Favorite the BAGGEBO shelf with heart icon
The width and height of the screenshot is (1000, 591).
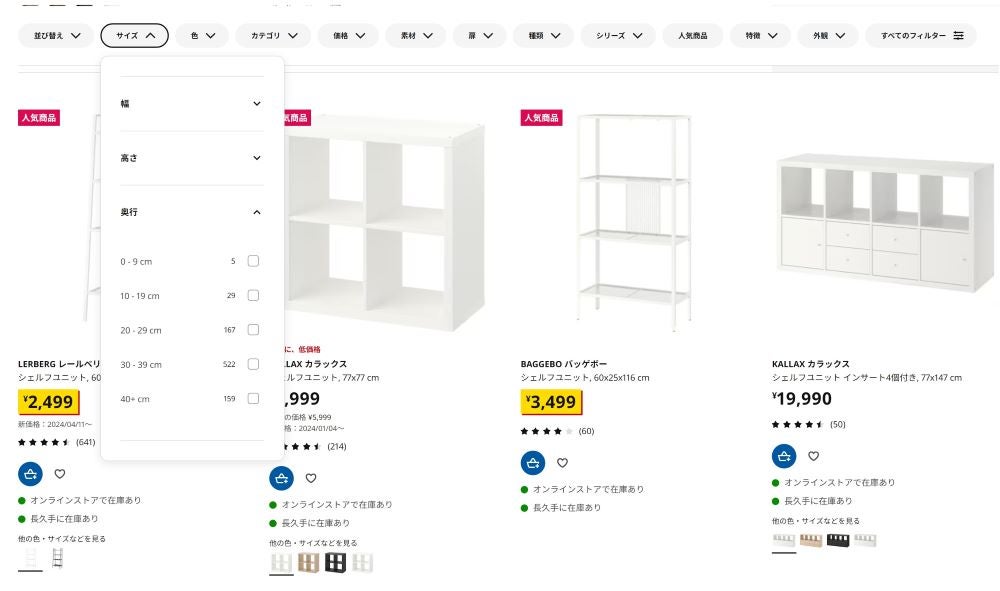point(562,463)
